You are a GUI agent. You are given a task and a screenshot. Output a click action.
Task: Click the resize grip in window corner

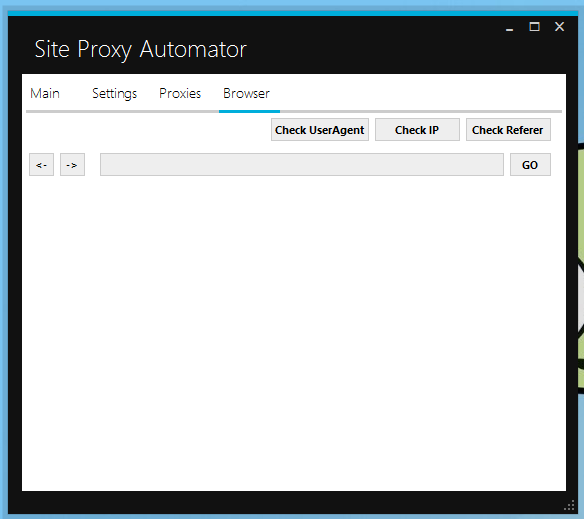(569, 506)
